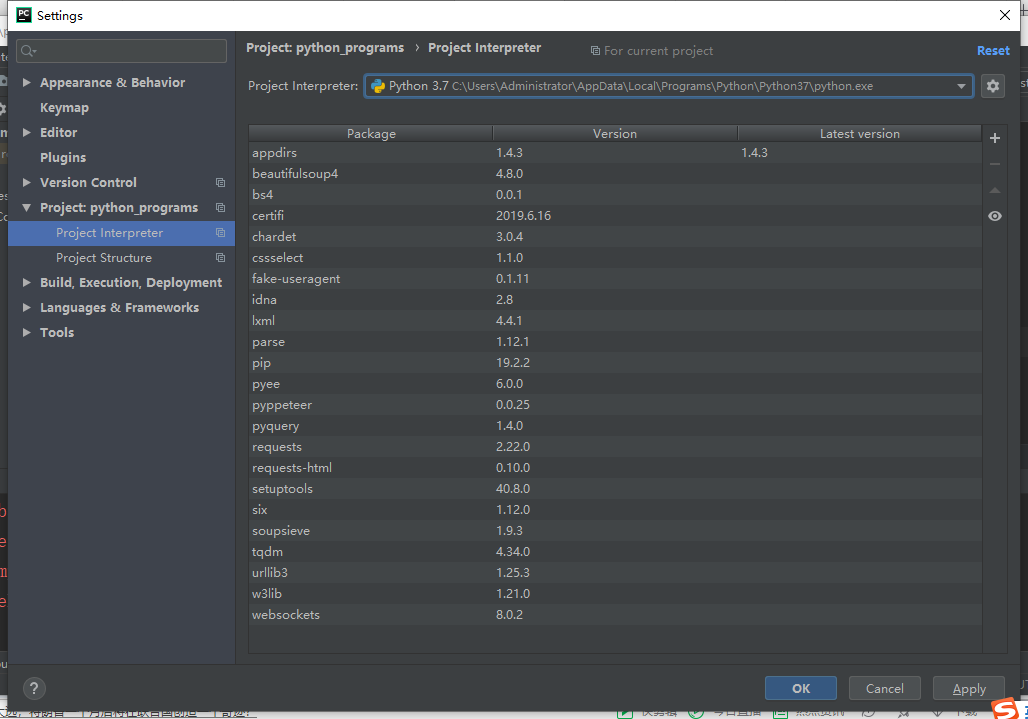The width and height of the screenshot is (1028, 719).
Task: Select the pyee package row
Action: [615, 383]
